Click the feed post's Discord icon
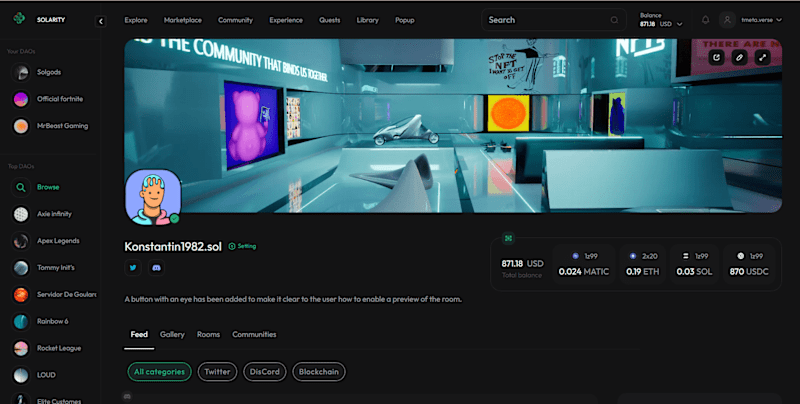Screen dimensions: 800x404 pos(128,396)
